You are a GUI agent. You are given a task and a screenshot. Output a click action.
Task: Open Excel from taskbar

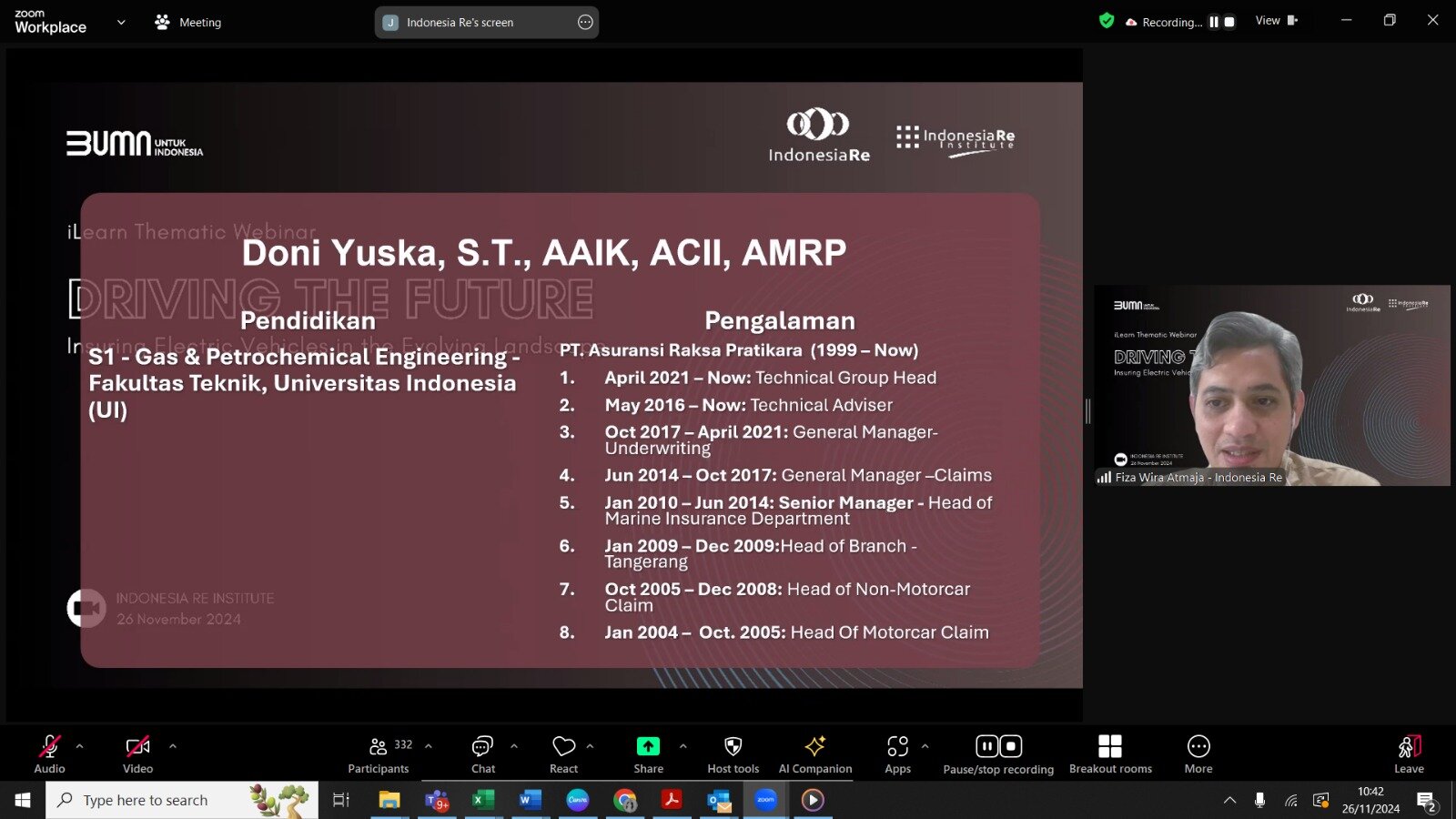coord(483,800)
